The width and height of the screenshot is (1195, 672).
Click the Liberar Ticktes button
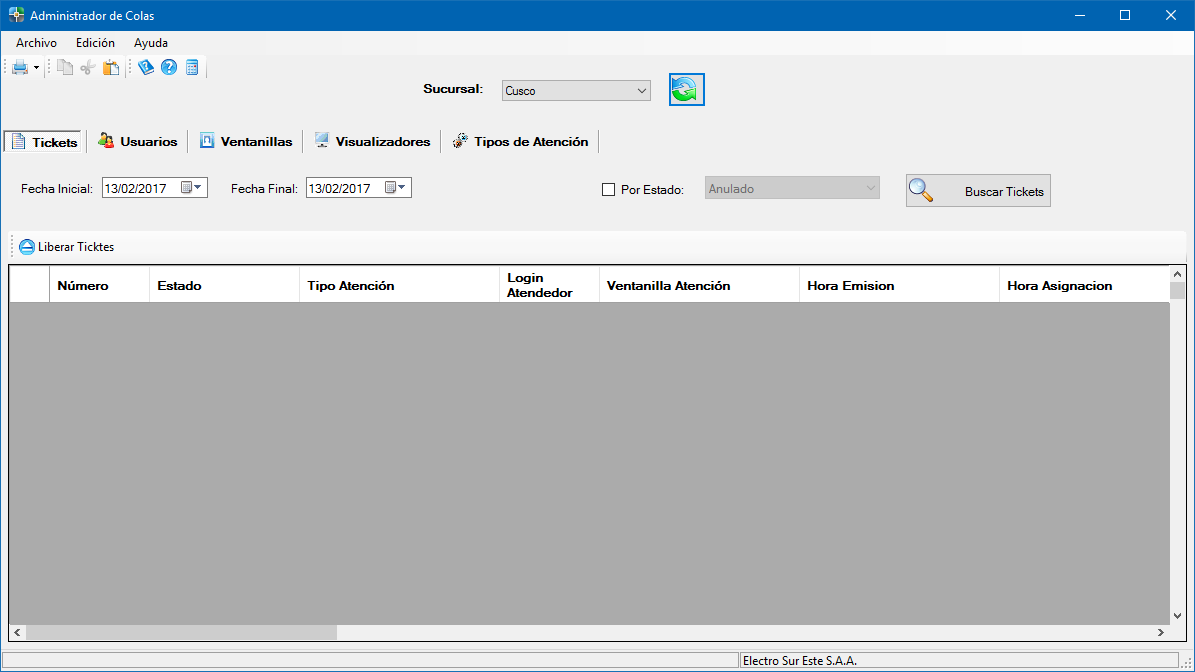point(66,247)
